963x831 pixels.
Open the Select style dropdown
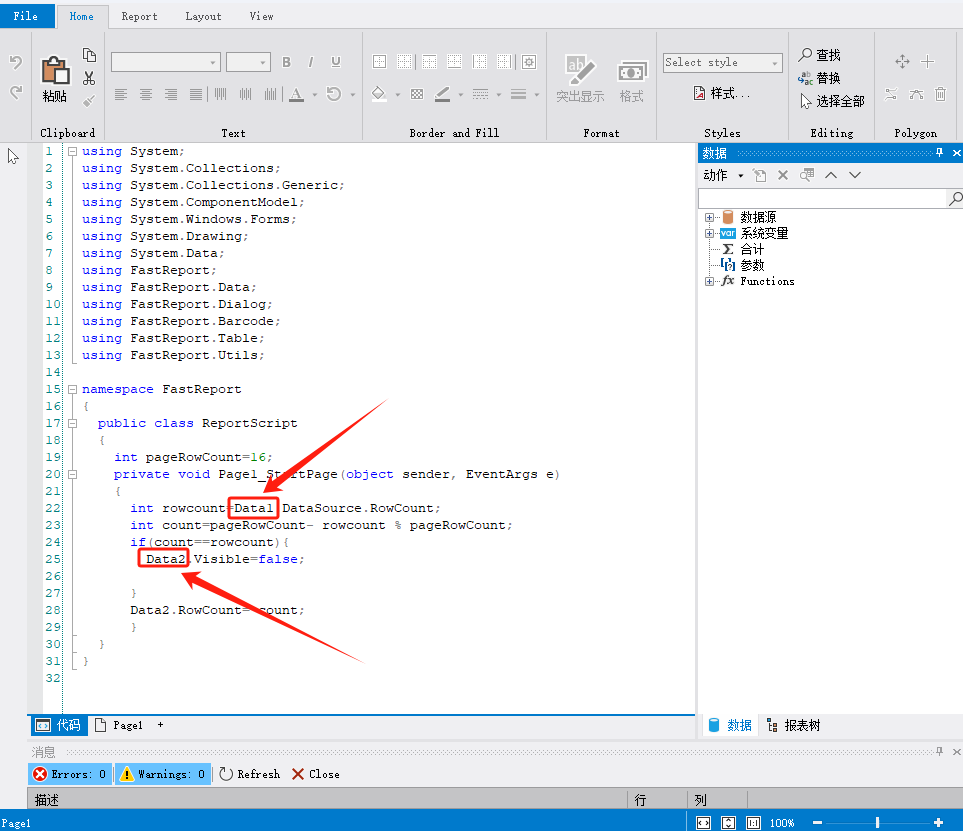pyautogui.click(x=723, y=63)
